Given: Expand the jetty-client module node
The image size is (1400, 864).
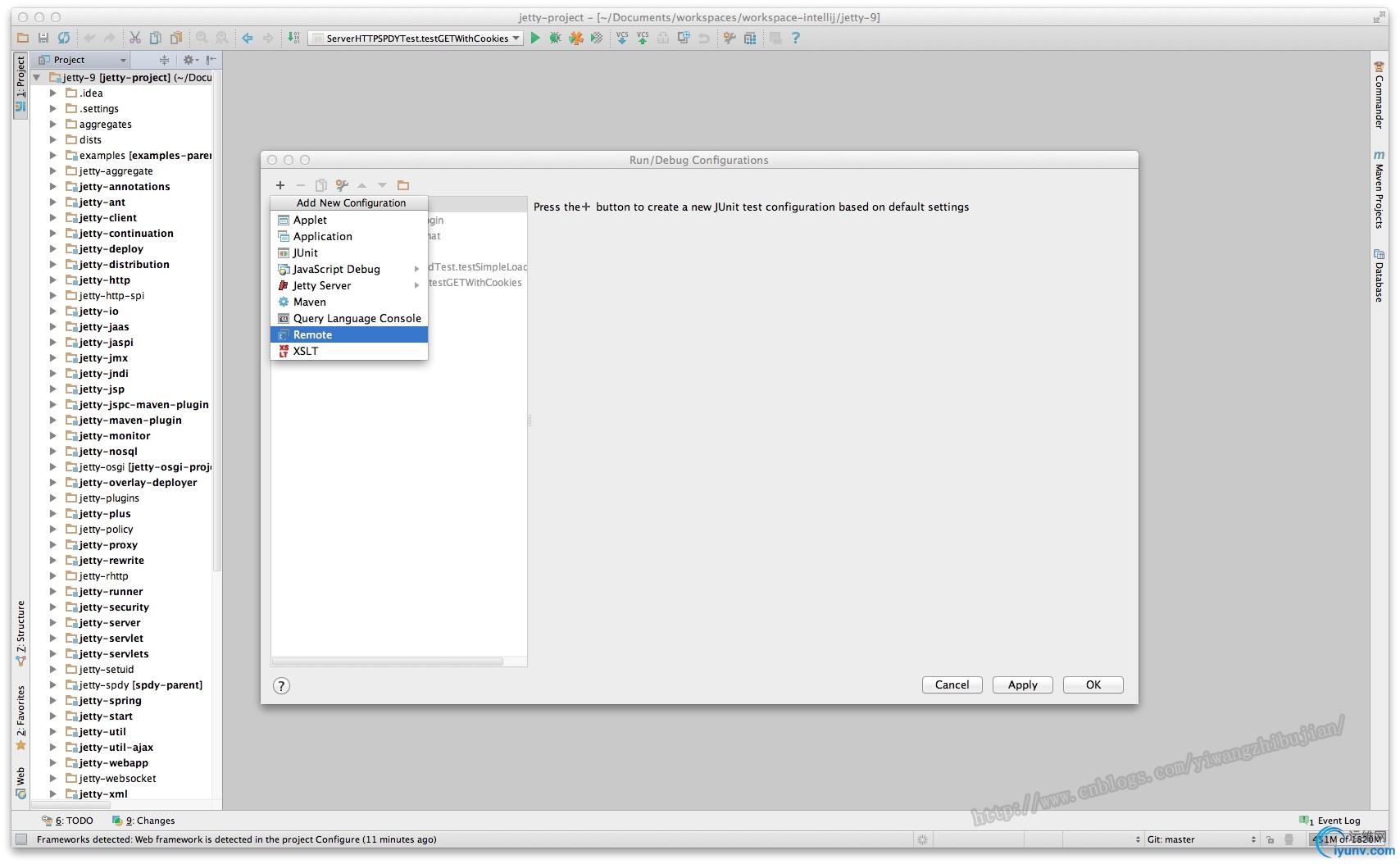Looking at the screenshot, I should (53, 218).
